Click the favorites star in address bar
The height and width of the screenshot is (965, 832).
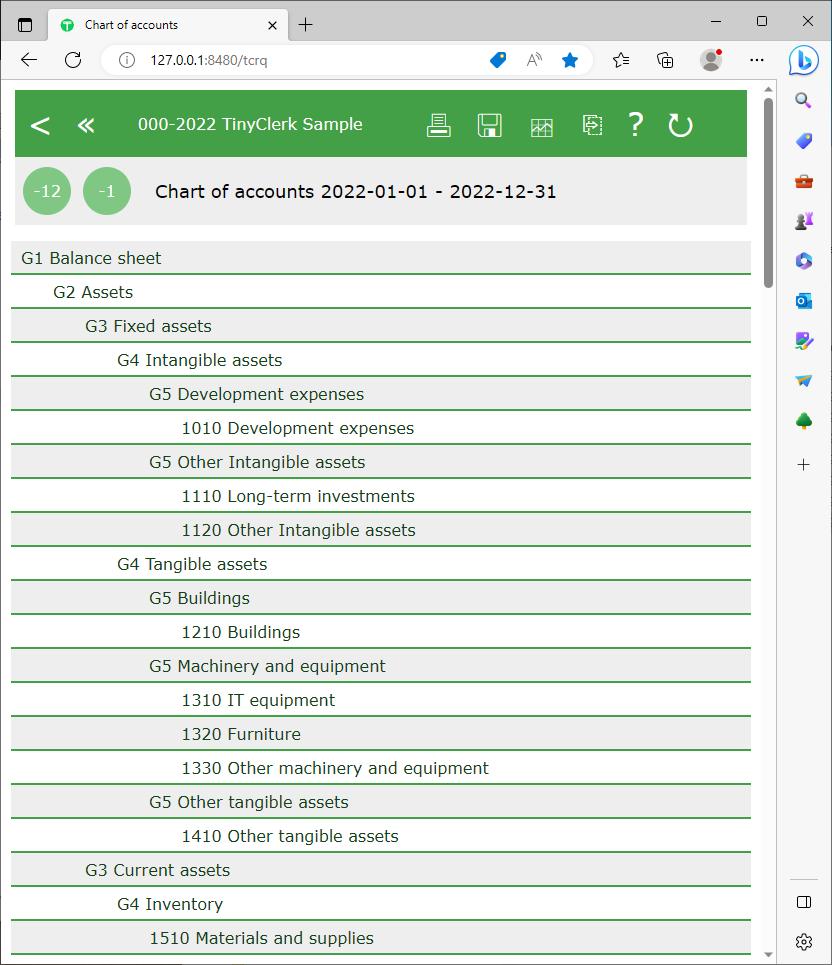(570, 60)
